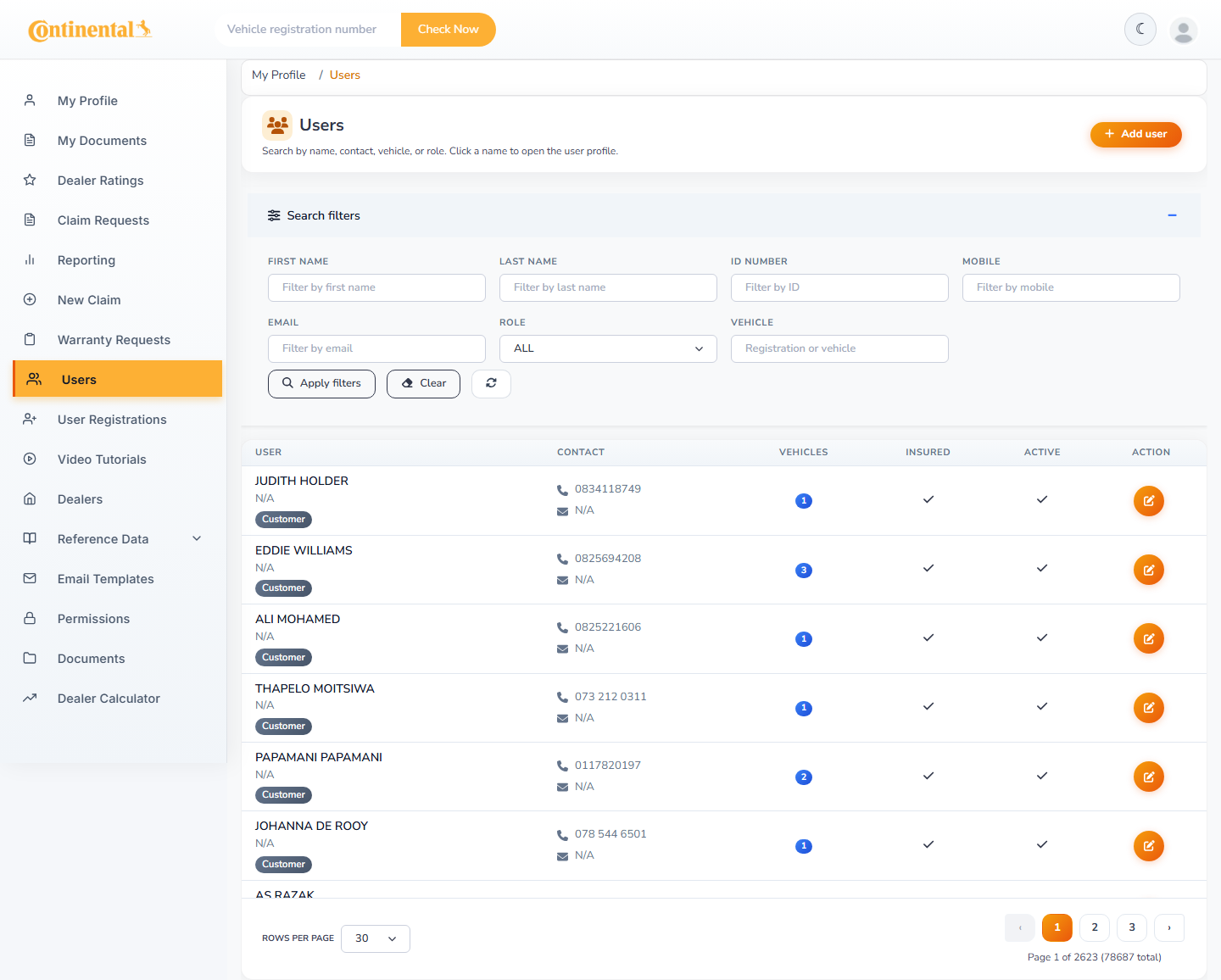Start a New Claim from sidebar
The image size is (1221, 980).
[117, 300]
